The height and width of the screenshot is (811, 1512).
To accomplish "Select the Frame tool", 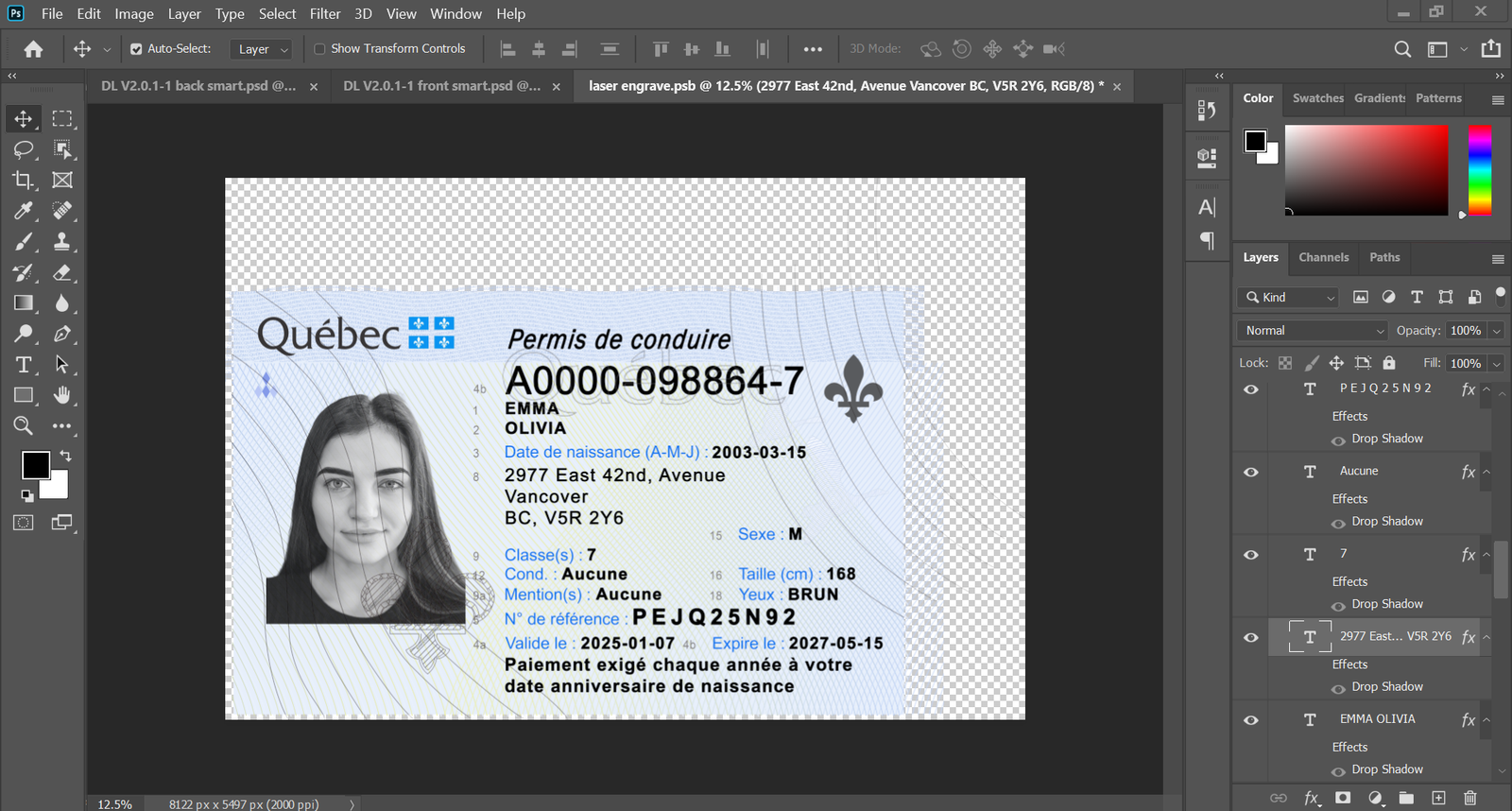I will pos(62,180).
